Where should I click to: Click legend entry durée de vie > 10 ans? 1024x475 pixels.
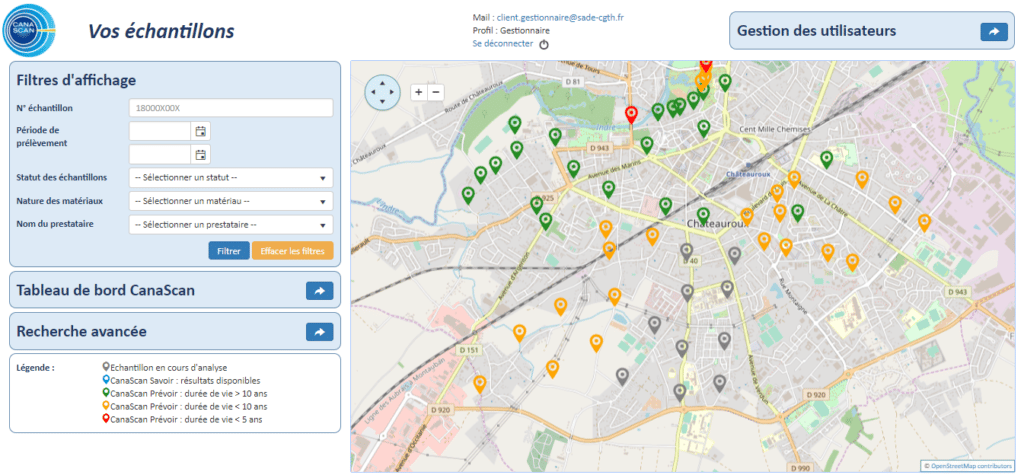(188, 394)
